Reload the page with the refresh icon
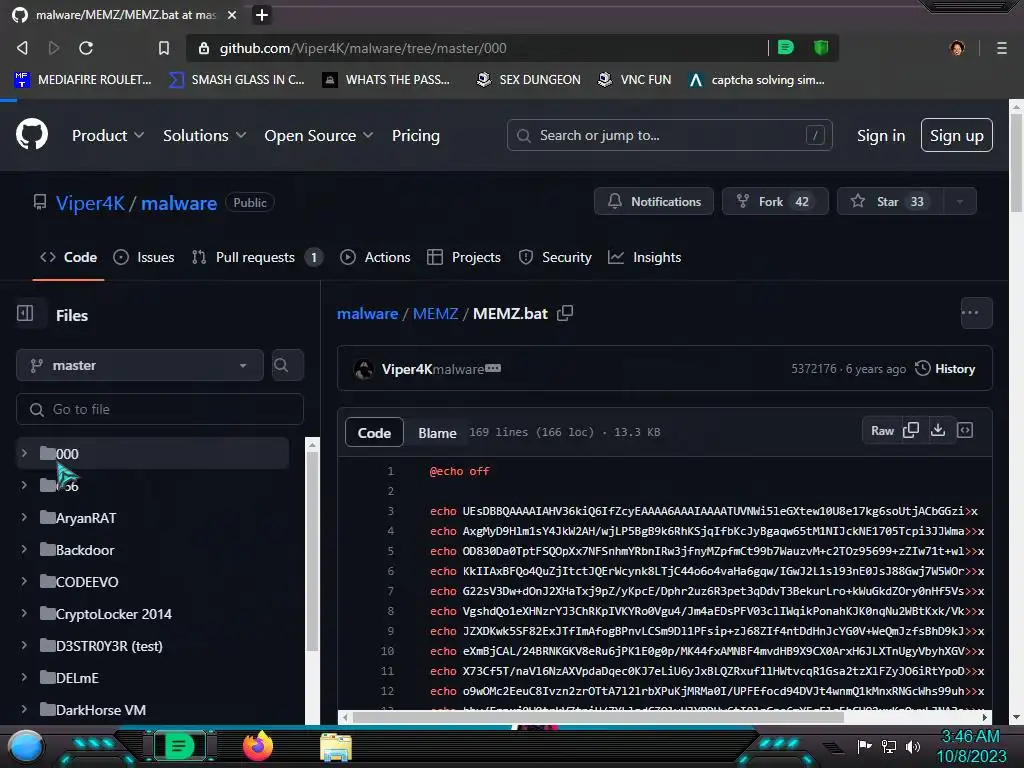The image size is (1024, 768). [x=86, y=48]
